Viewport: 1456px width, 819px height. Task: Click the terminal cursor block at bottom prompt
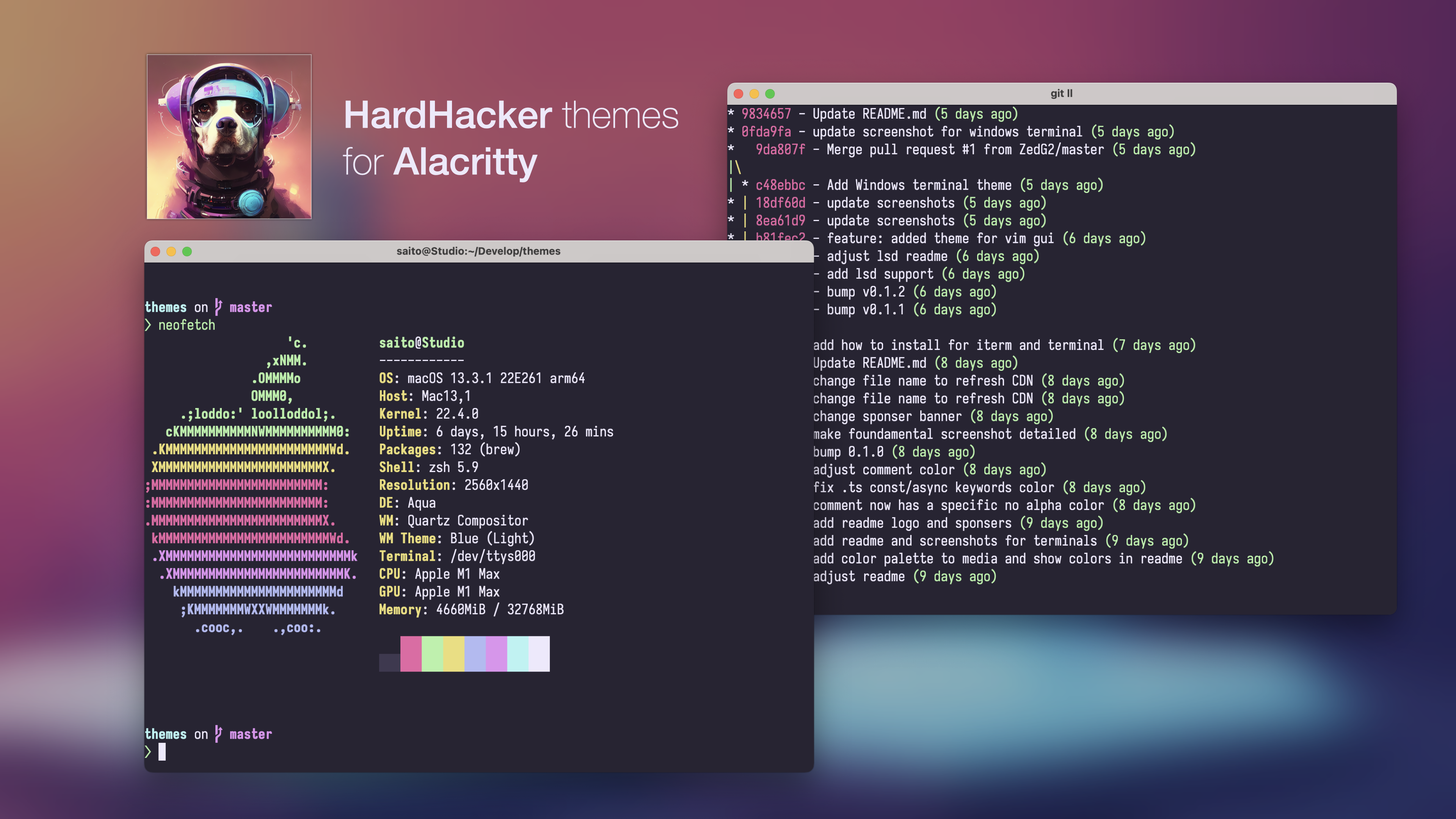162,751
